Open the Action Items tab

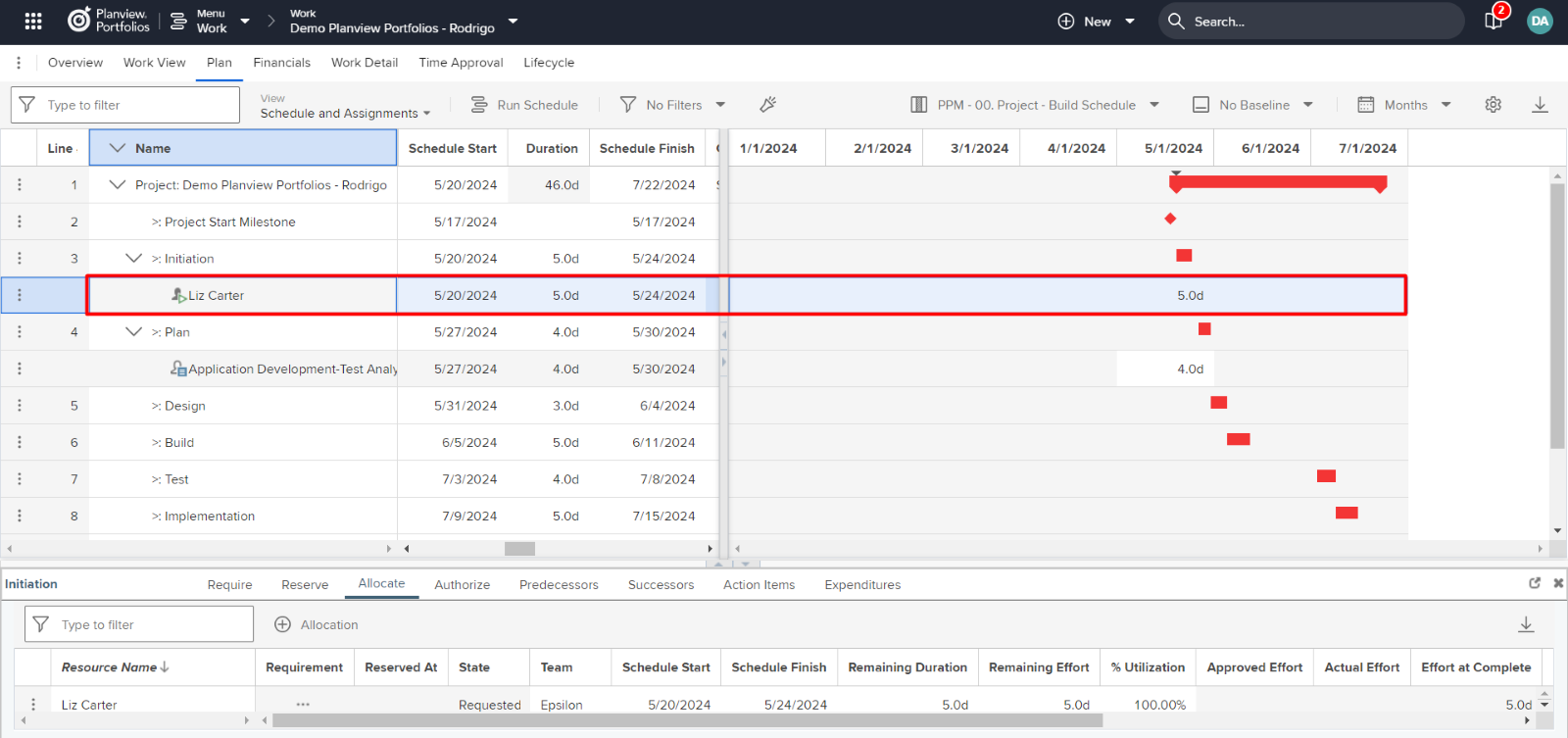759,585
